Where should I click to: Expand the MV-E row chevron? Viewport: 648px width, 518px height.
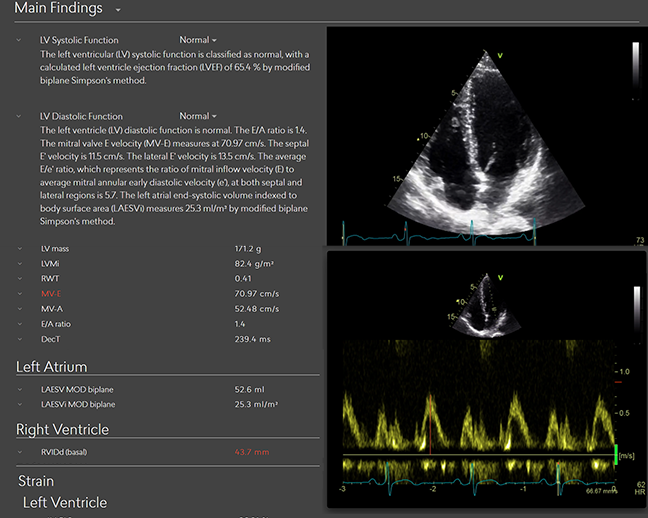tap(19, 294)
